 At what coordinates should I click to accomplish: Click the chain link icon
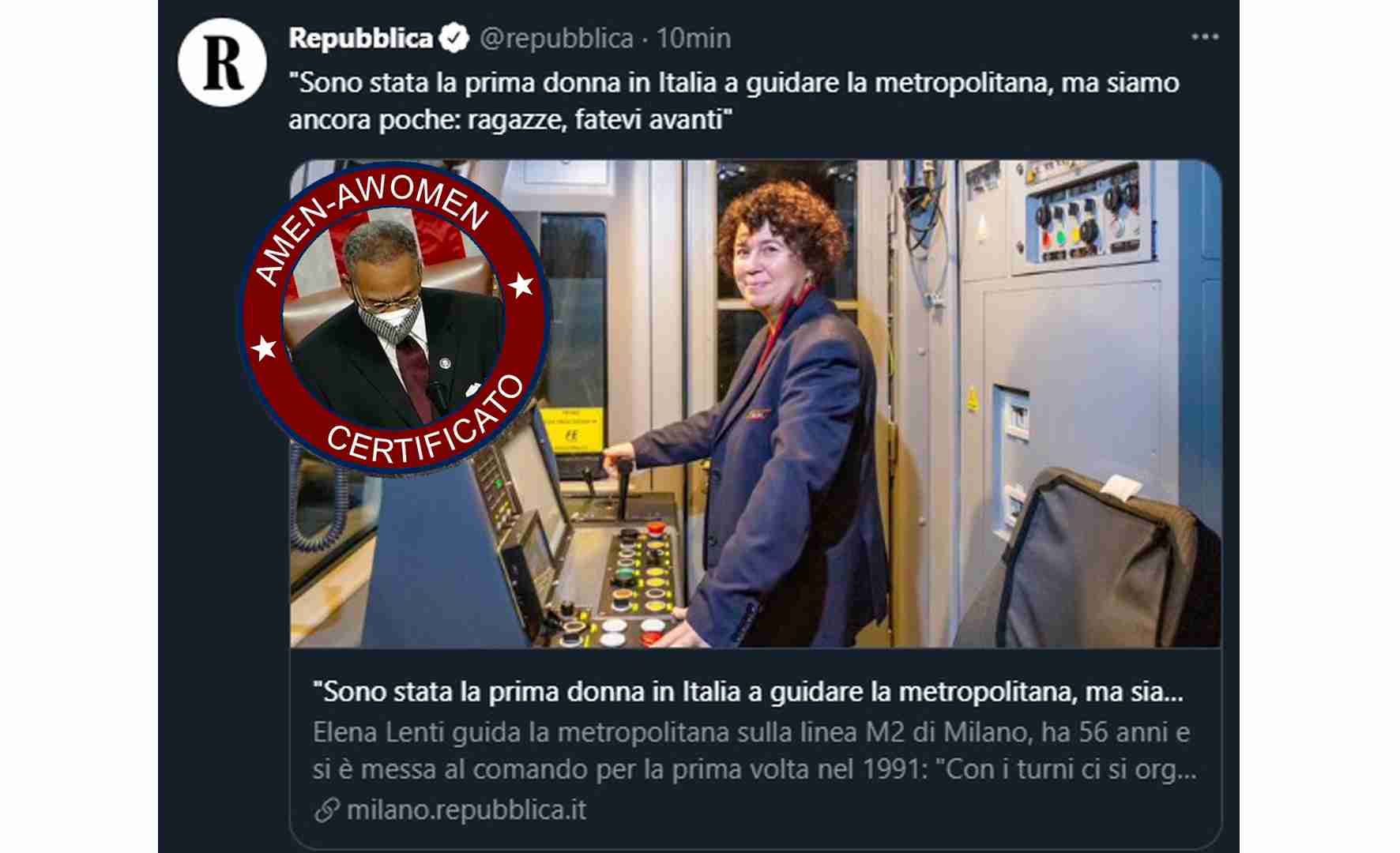pos(326,810)
